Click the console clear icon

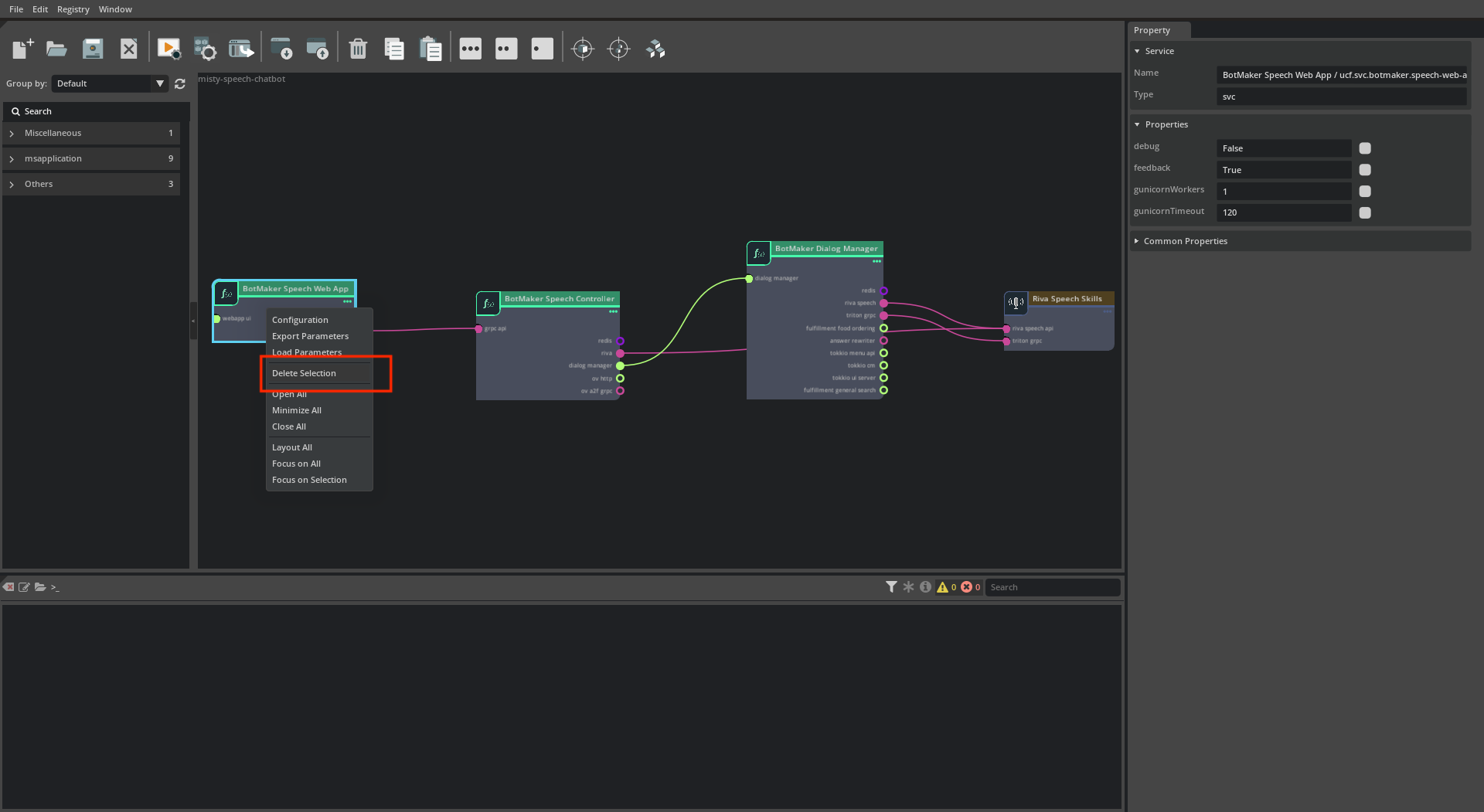click(9, 587)
